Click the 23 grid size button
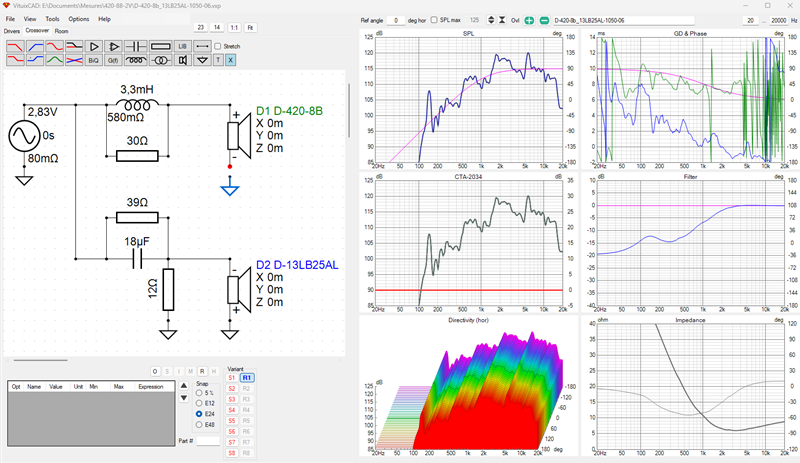Viewport: 800px width, 463px height. (x=201, y=28)
